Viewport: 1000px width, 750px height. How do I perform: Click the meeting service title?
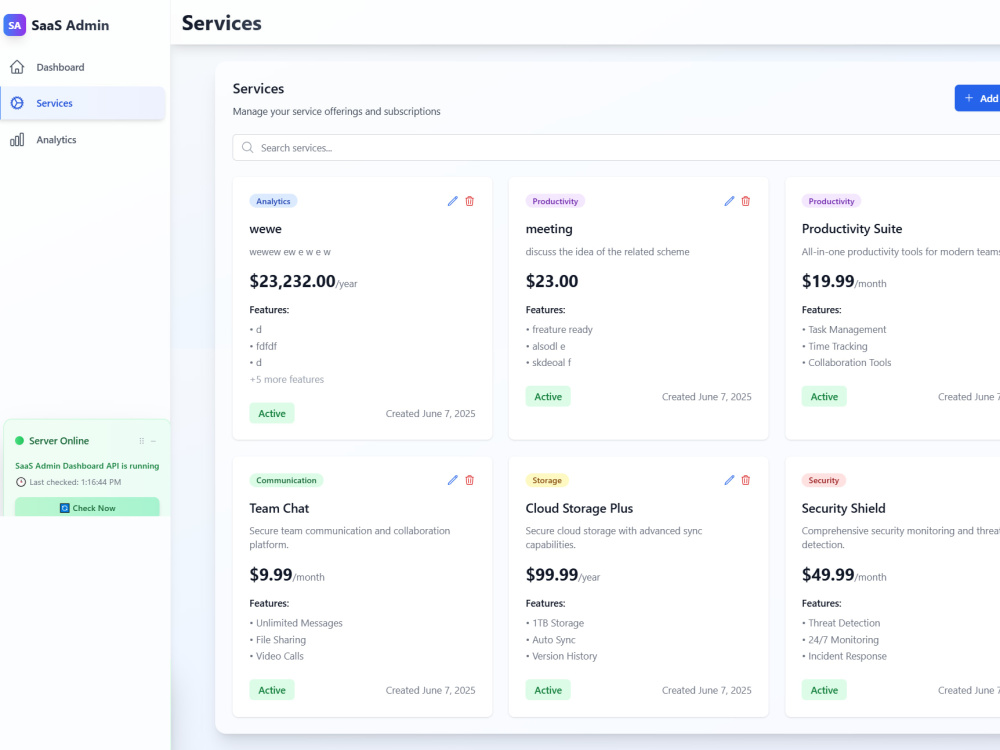pyautogui.click(x=549, y=229)
